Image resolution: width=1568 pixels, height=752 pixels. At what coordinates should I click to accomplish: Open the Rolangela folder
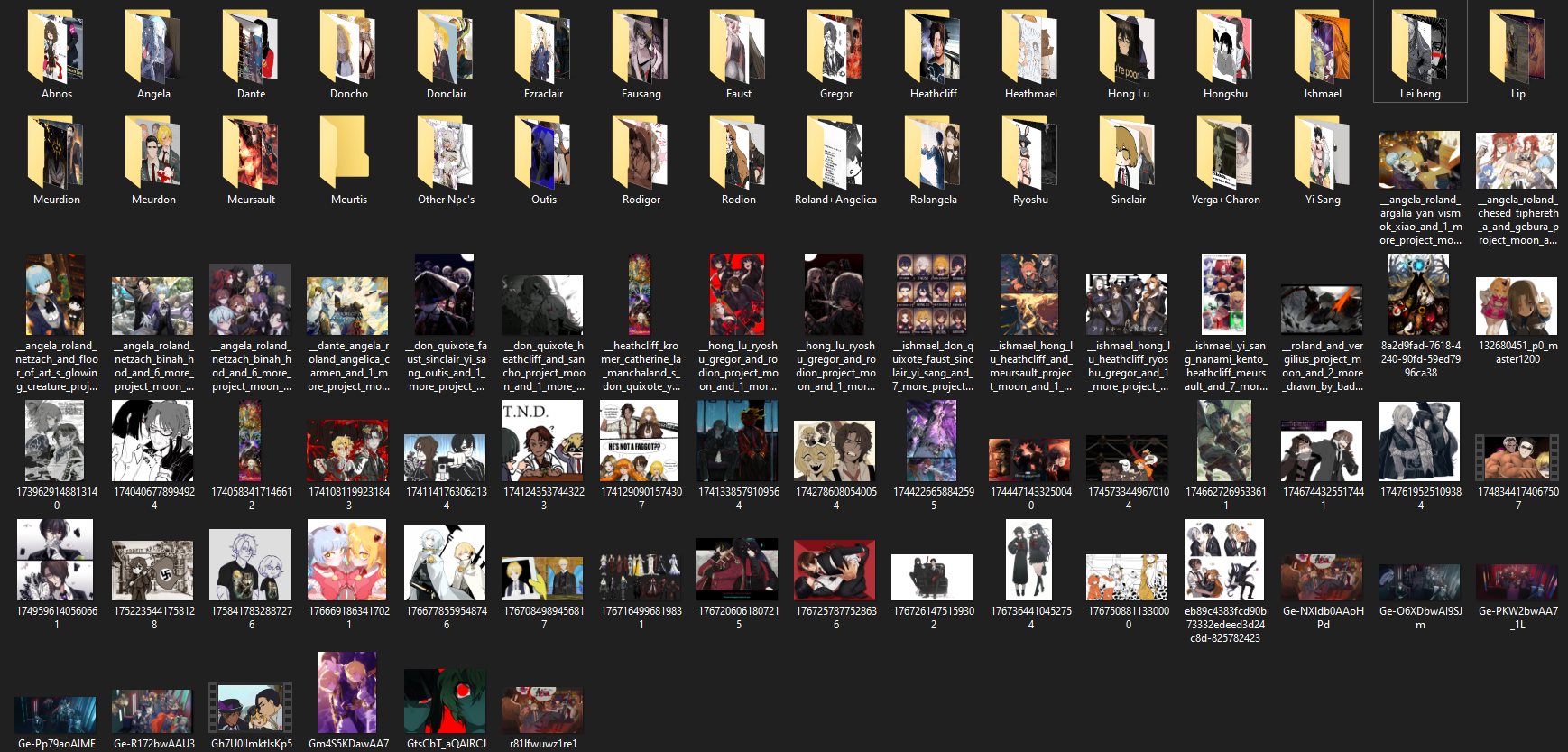coord(933,153)
